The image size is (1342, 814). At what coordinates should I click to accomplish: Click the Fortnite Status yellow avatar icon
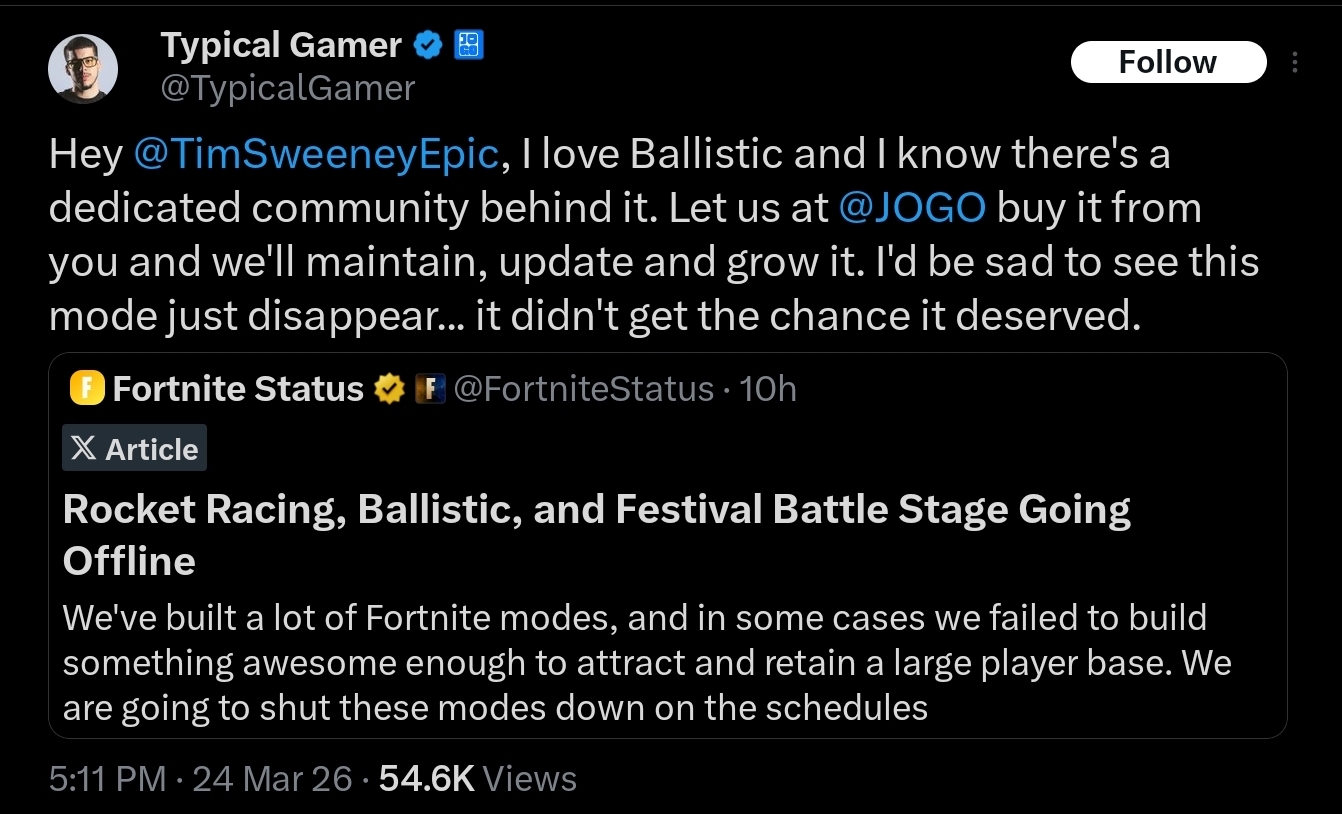88,388
